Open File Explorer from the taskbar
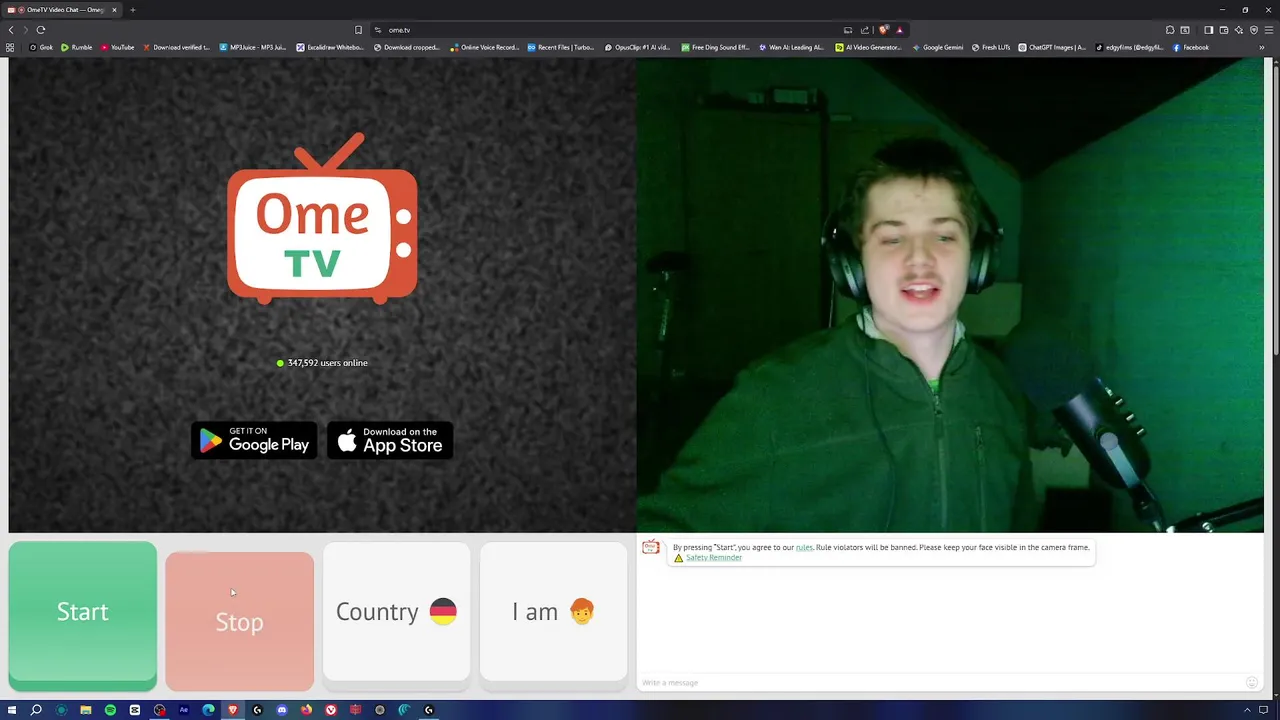The image size is (1280, 720). (85, 710)
